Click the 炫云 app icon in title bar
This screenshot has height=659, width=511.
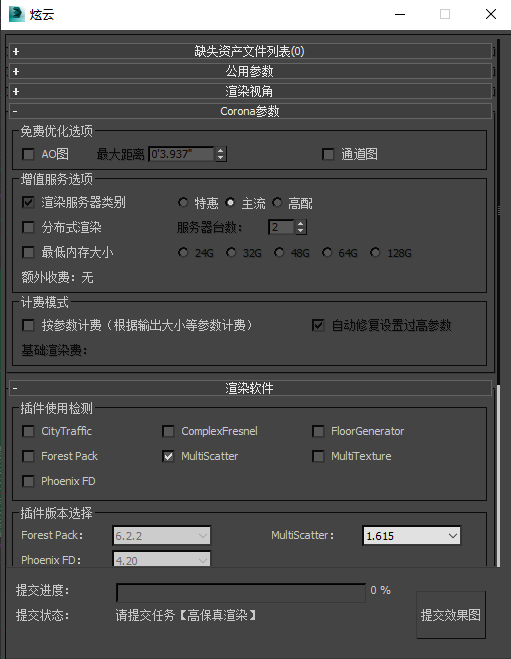point(16,14)
